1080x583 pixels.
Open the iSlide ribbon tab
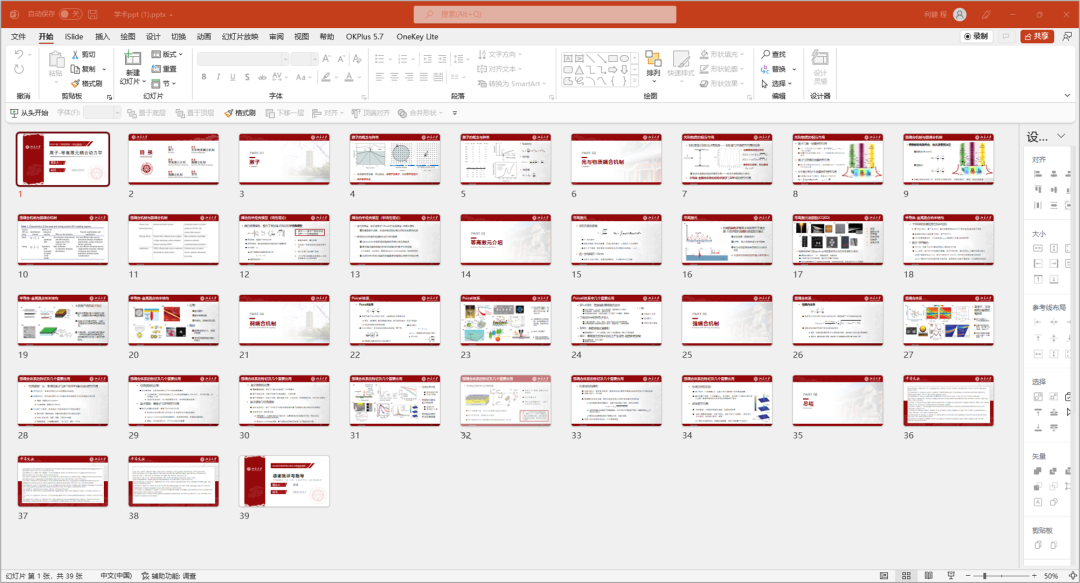click(74, 36)
